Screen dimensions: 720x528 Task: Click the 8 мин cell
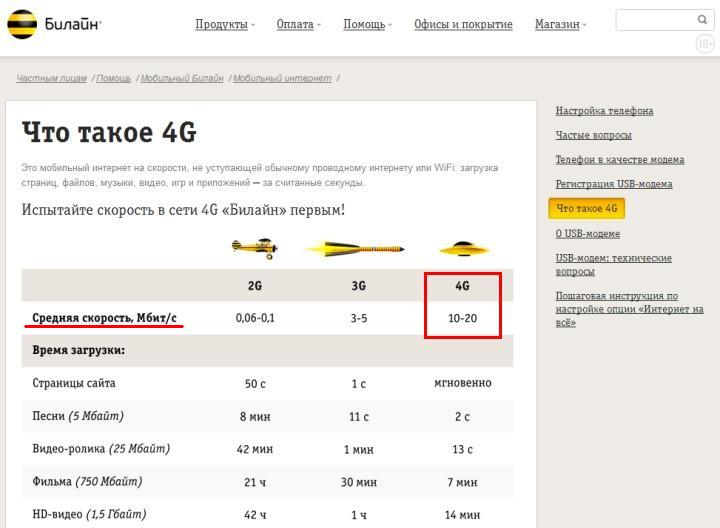click(x=255, y=416)
